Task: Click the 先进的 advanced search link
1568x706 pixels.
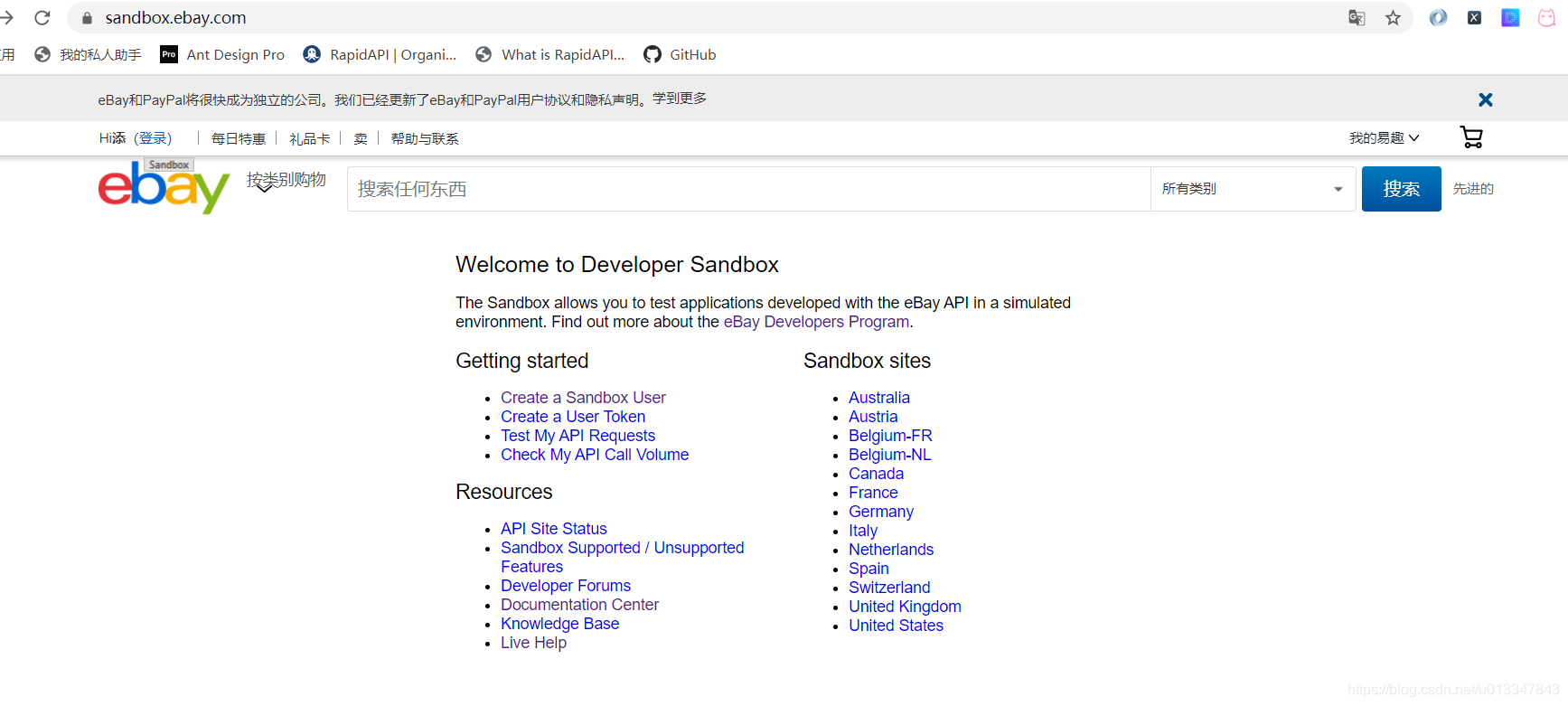Action: 1473,189
